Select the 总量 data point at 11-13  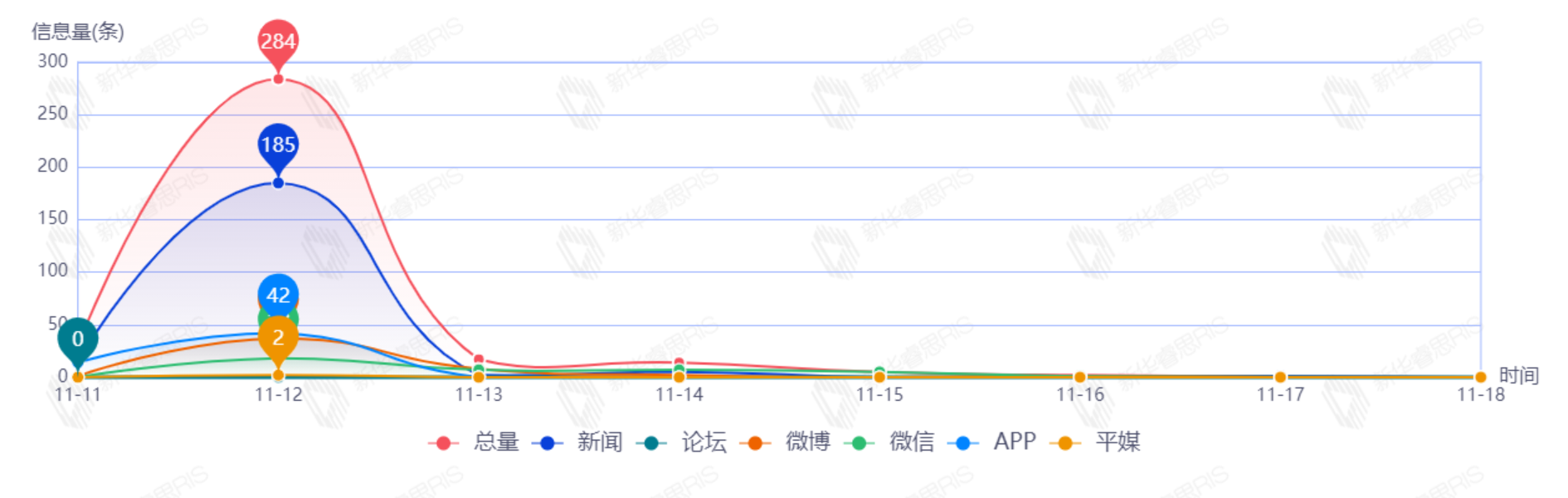(x=479, y=360)
